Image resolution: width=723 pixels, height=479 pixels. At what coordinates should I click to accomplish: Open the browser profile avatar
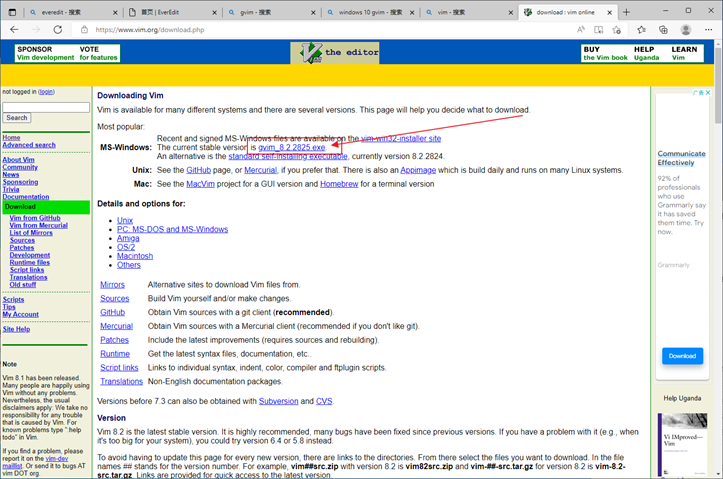(x=686, y=30)
